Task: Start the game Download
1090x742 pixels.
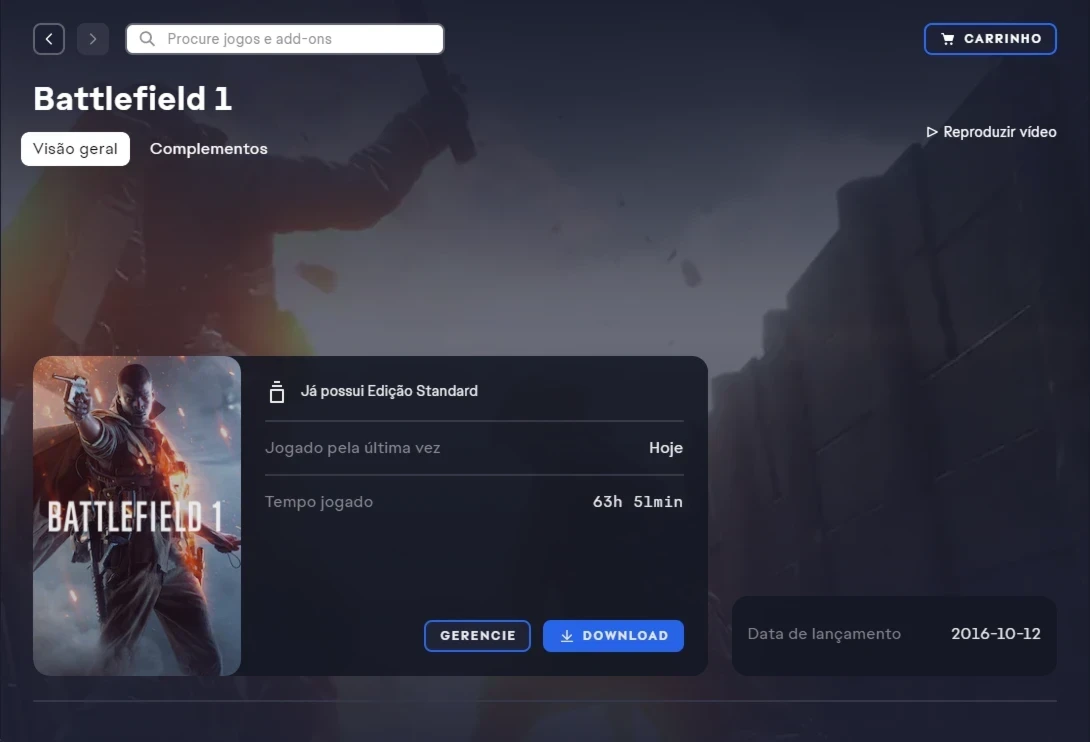Action: coord(613,636)
